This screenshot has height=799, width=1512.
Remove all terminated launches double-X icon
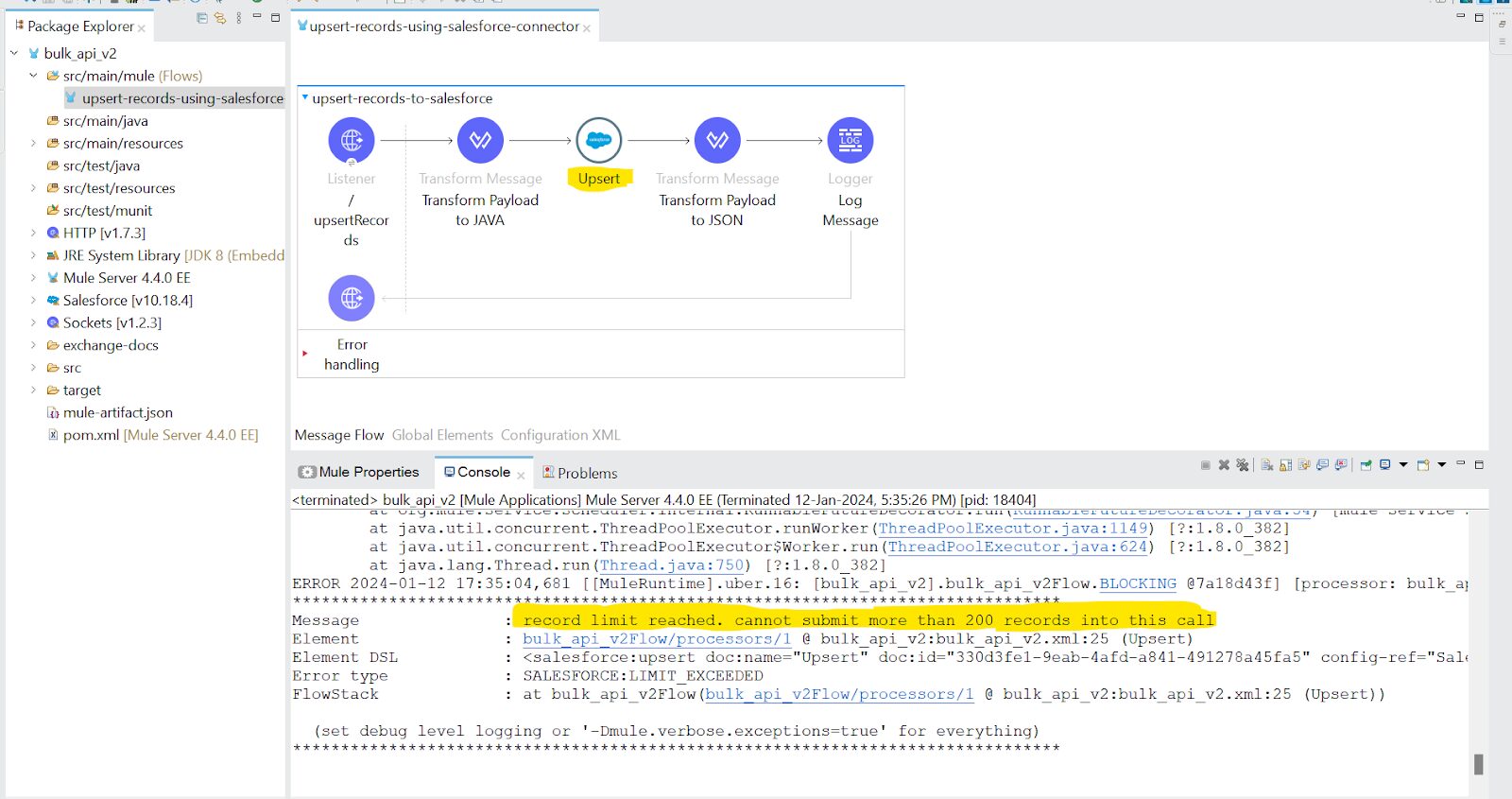(x=1242, y=464)
